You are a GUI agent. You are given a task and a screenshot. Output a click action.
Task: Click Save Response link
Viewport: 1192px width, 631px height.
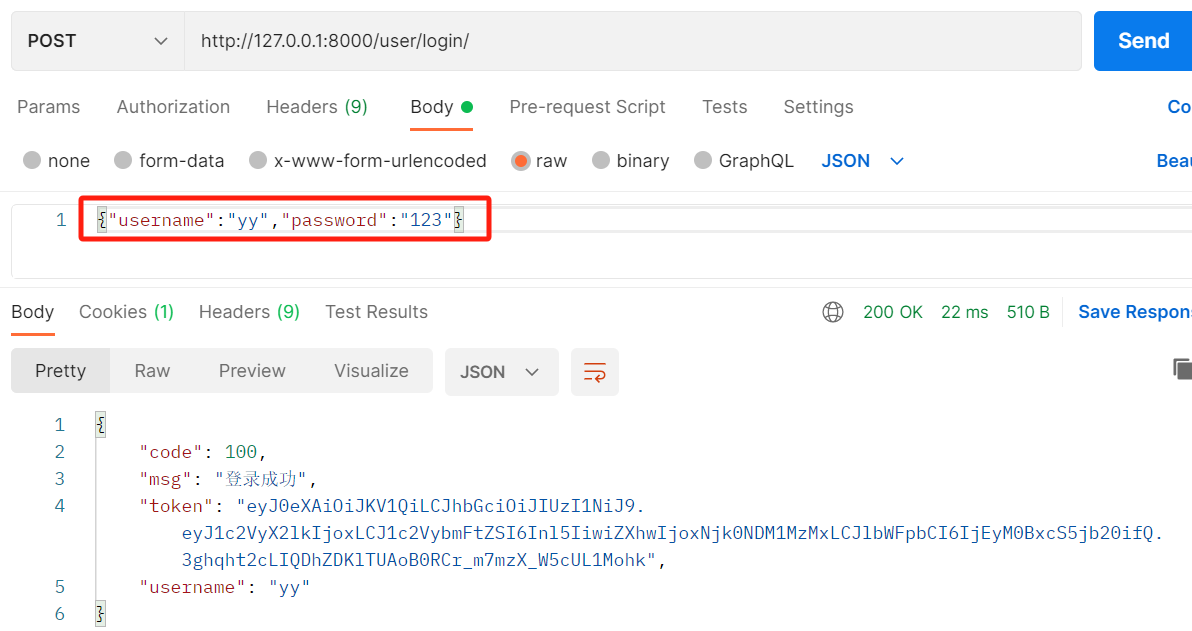click(1134, 312)
